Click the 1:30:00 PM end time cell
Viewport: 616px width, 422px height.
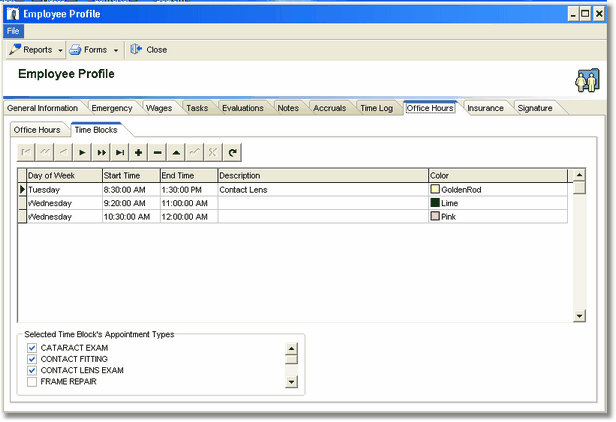(x=189, y=190)
